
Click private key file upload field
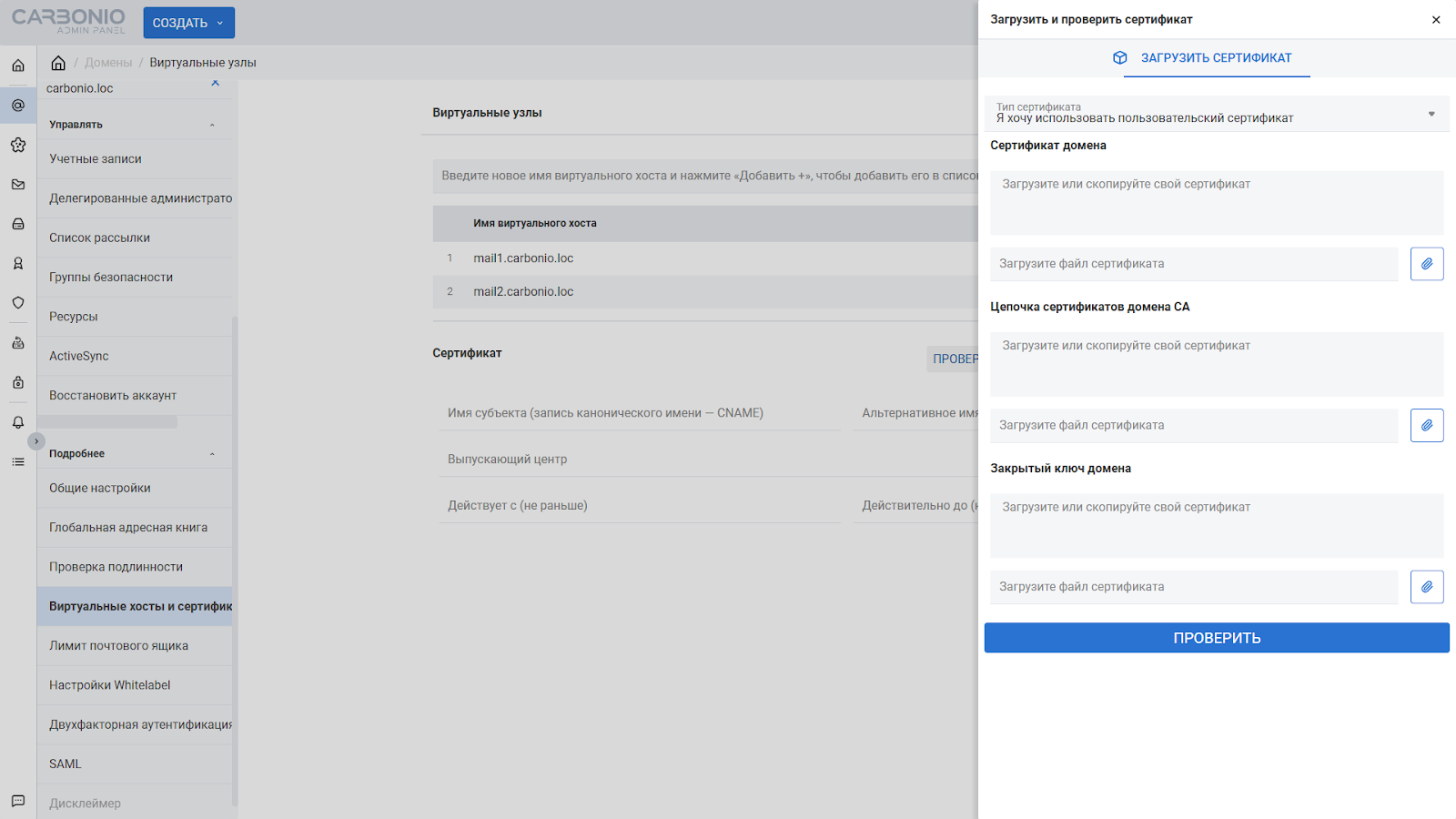[1194, 587]
